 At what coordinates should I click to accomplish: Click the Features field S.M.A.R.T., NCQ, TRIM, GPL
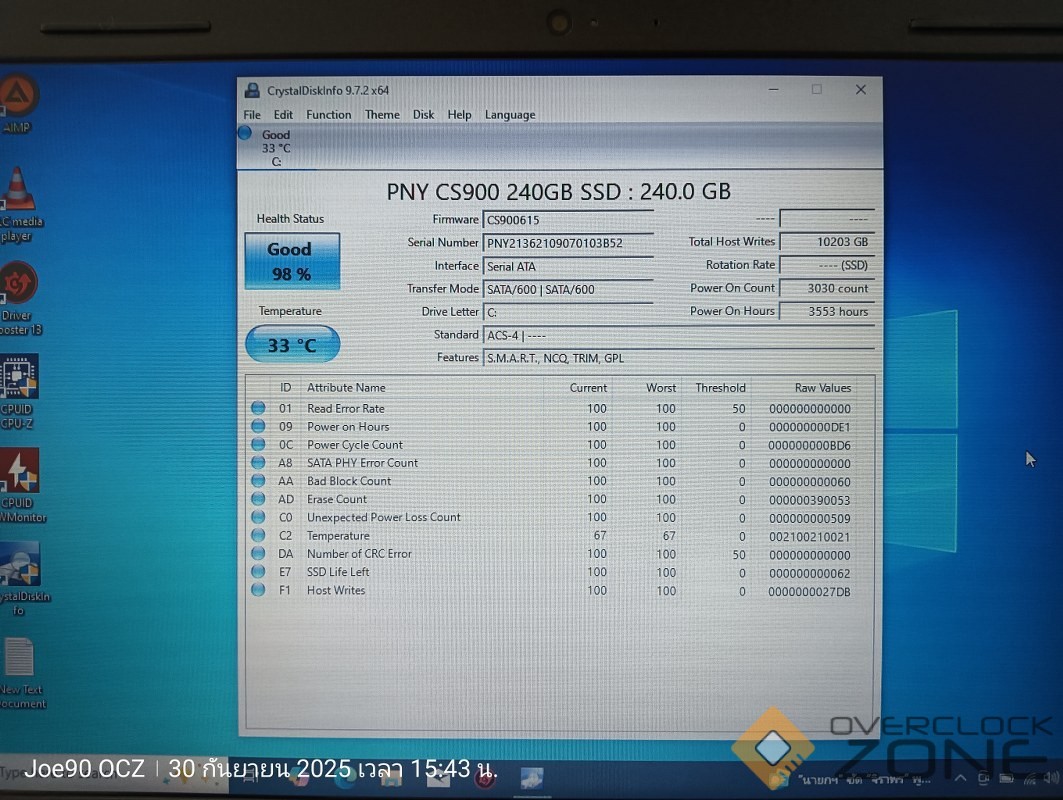pyautogui.click(x=679, y=358)
